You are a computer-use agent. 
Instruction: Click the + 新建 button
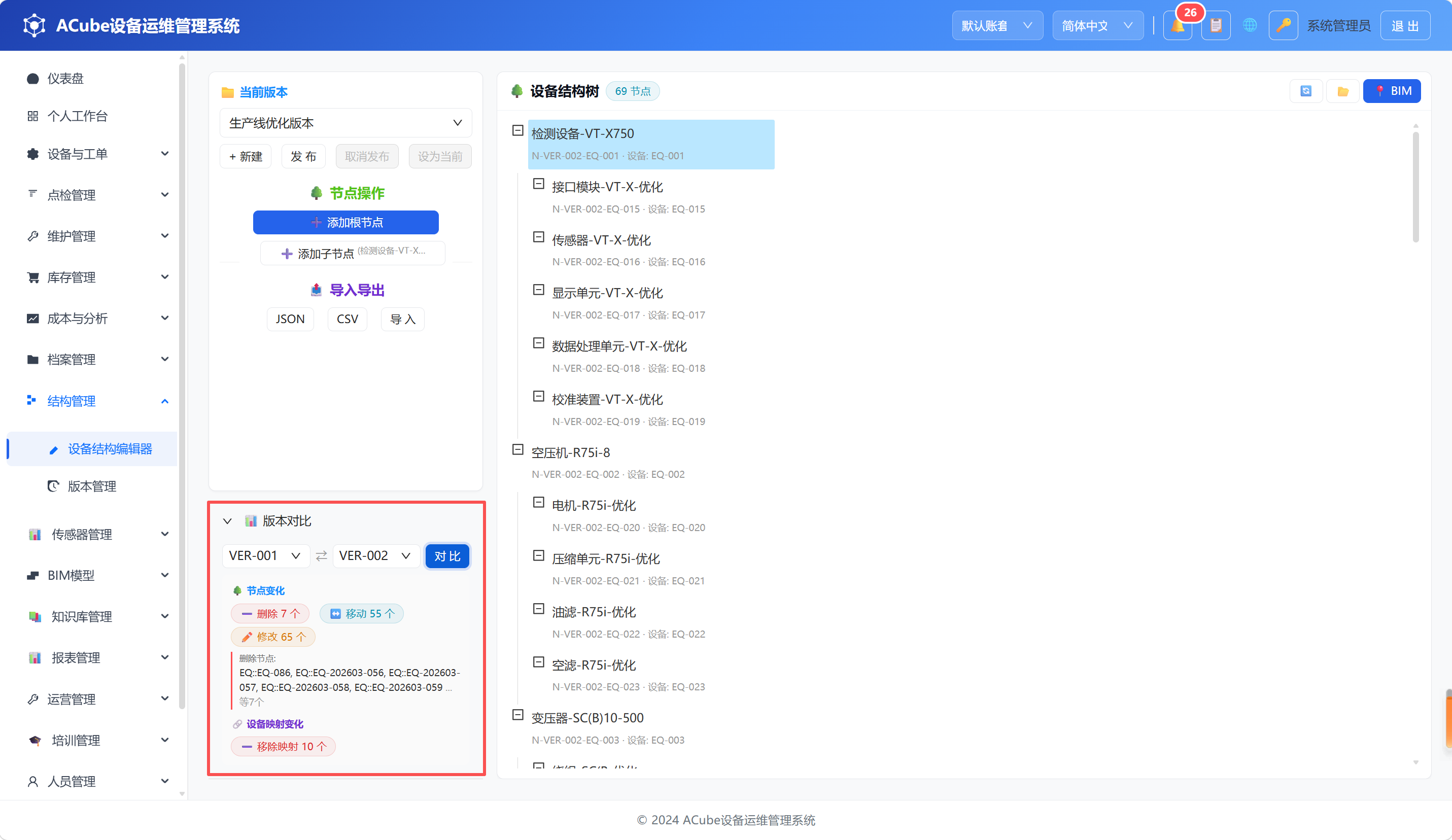(246, 157)
